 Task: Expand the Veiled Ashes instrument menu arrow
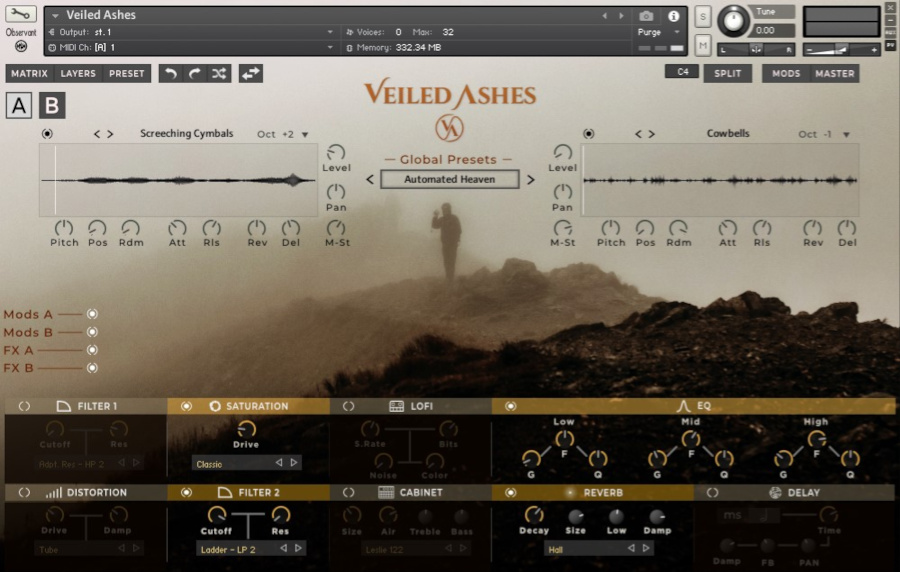click(x=56, y=15)
